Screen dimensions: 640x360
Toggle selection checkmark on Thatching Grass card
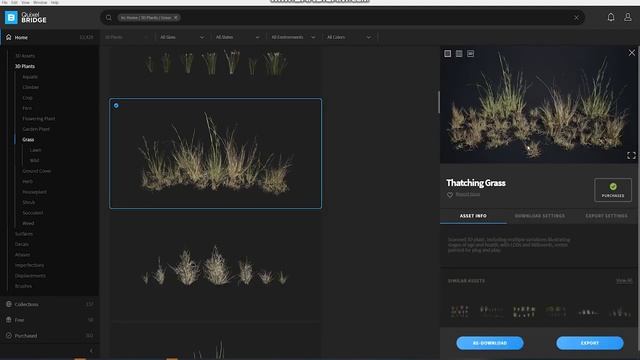[116, 106]
